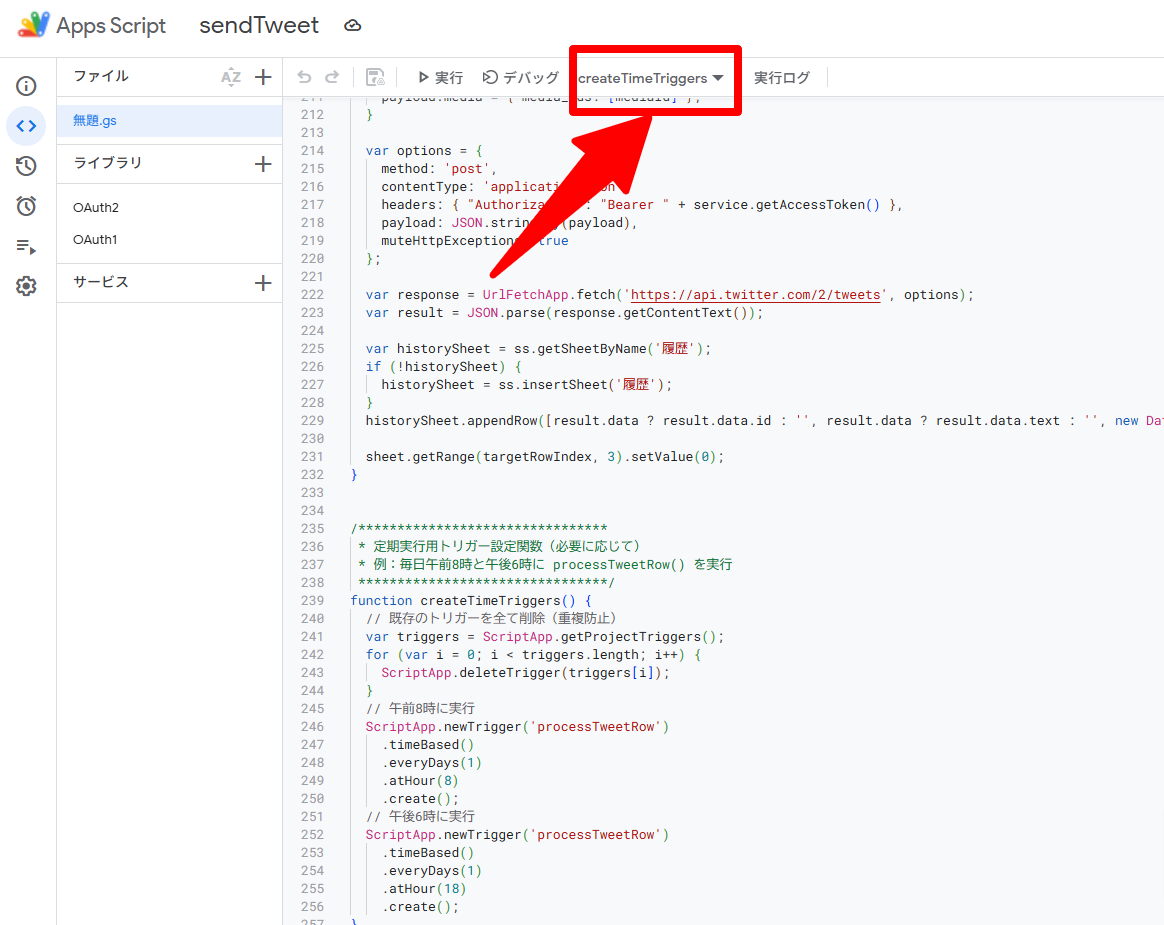
Task: Open the Overview info icon in sidebar
Action: click(26, 86)
